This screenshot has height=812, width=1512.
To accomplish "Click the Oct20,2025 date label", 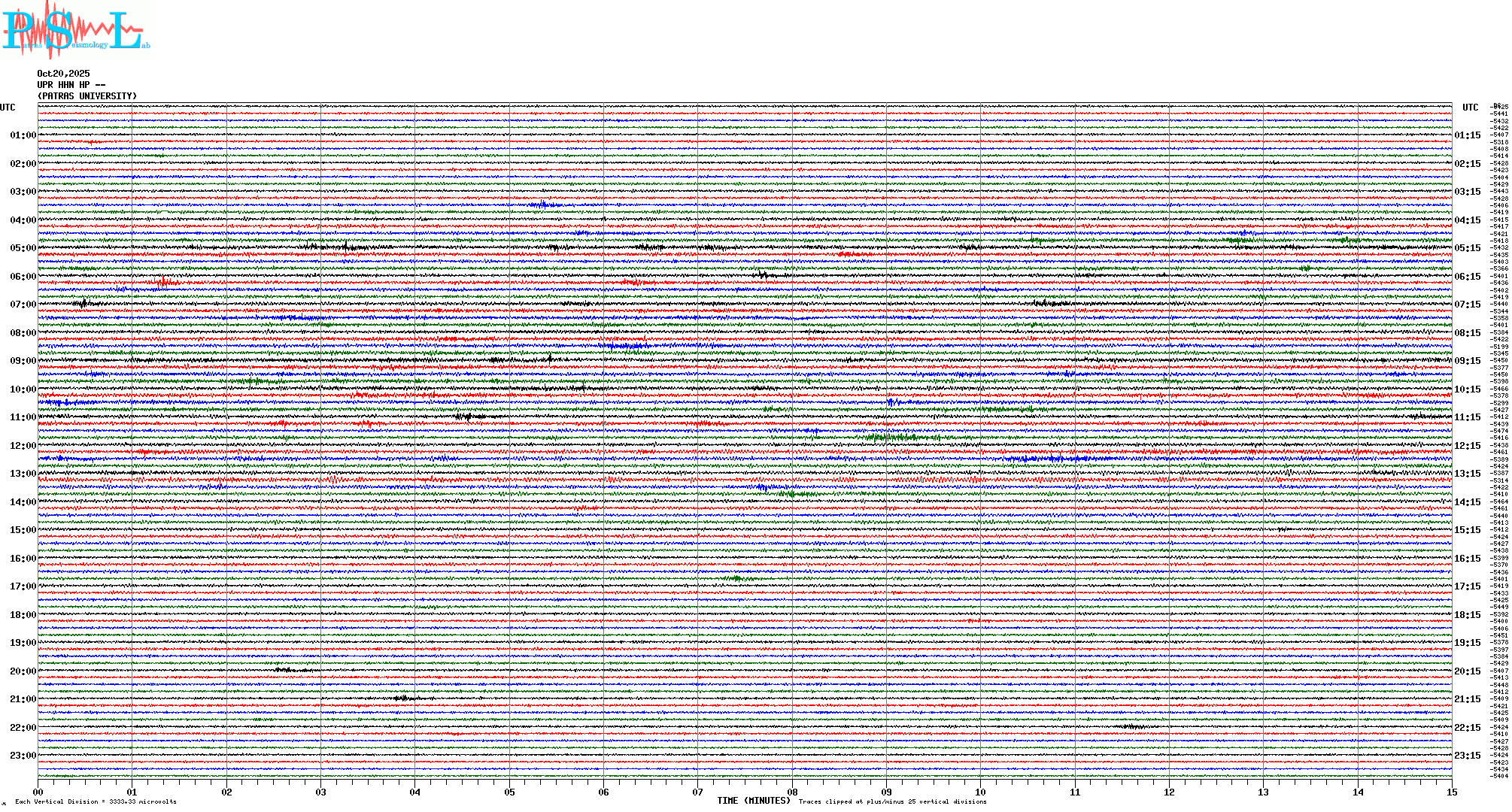I will [x=63, y=74].
